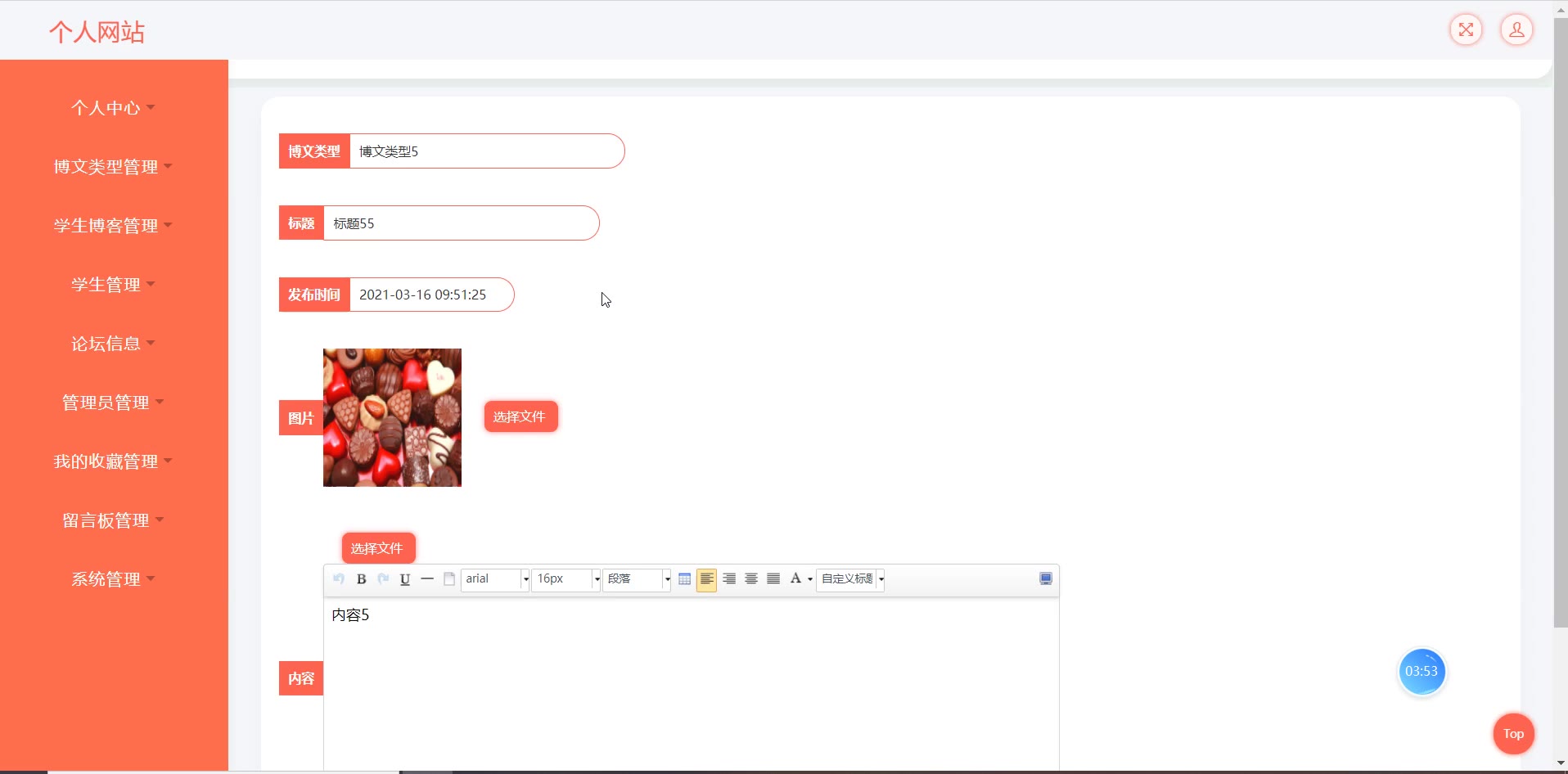
Task: Click the 发布时间 date input field
Action: (x=432, y=295)
